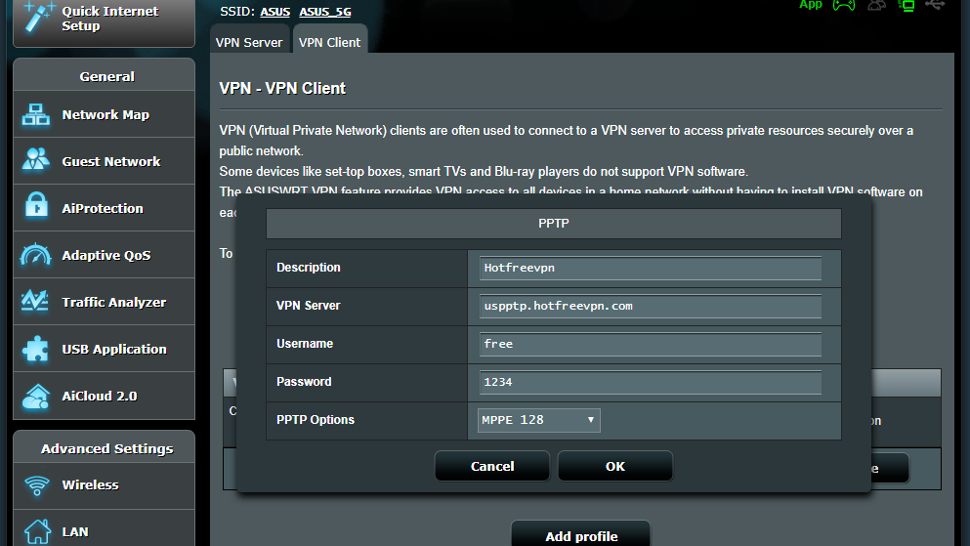The image size is (970, 546).
Task: Click the VPN - VPN Client heading
Action: (x=283, y=88)
